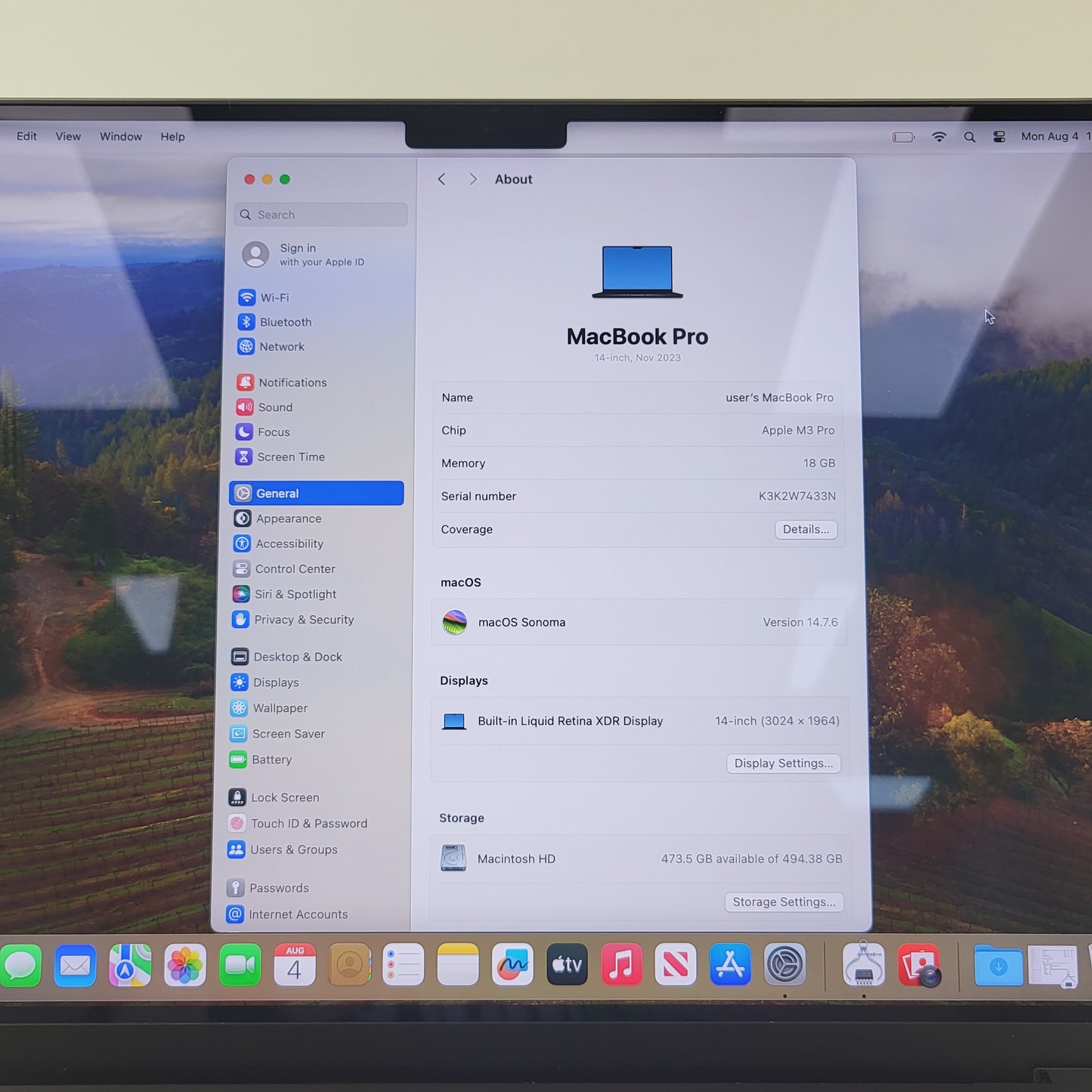This screenshot has width=1092, height=1092.
Task: Go forward with the right chevron
Action: 473,179
